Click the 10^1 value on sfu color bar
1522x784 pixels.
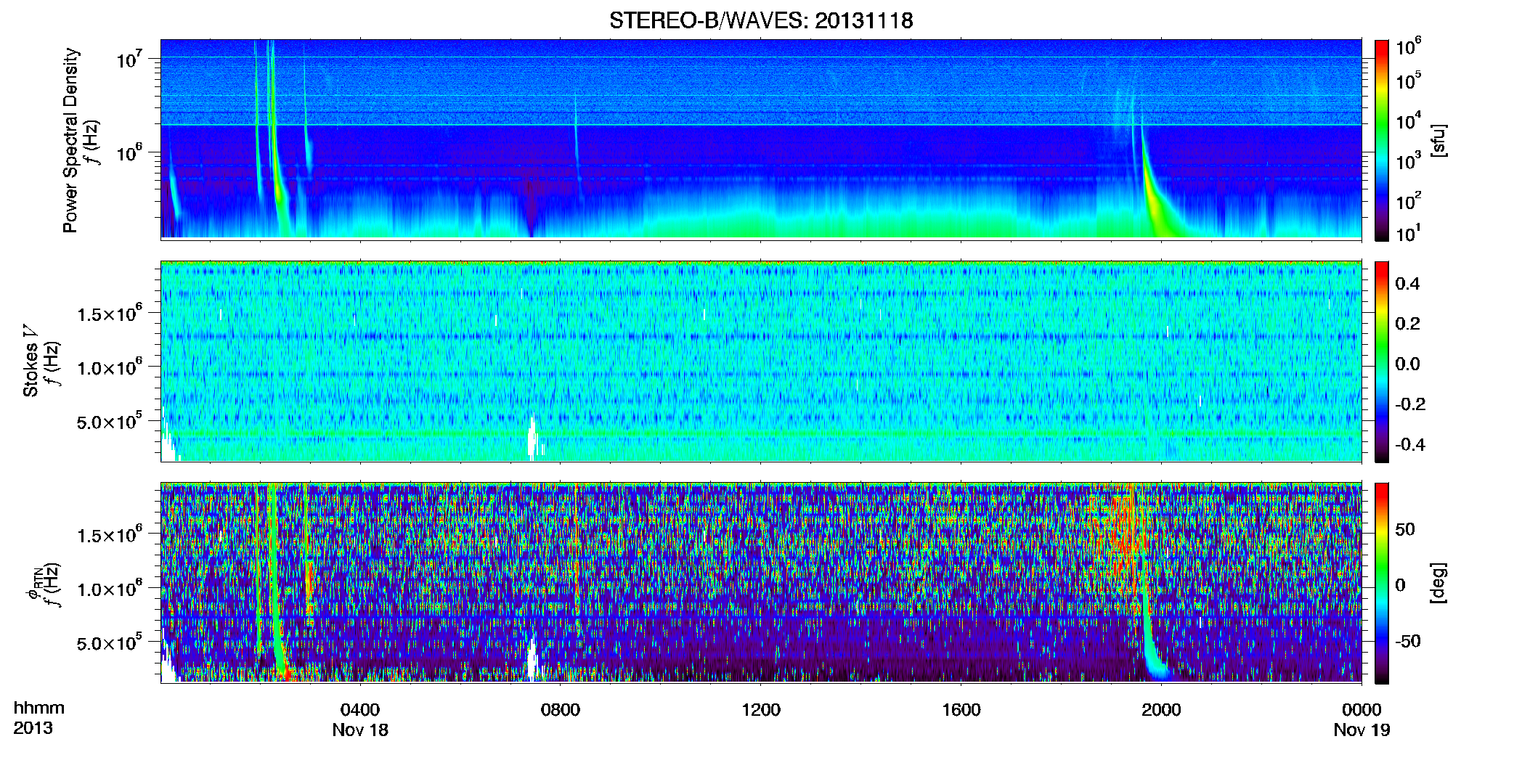1409,233
